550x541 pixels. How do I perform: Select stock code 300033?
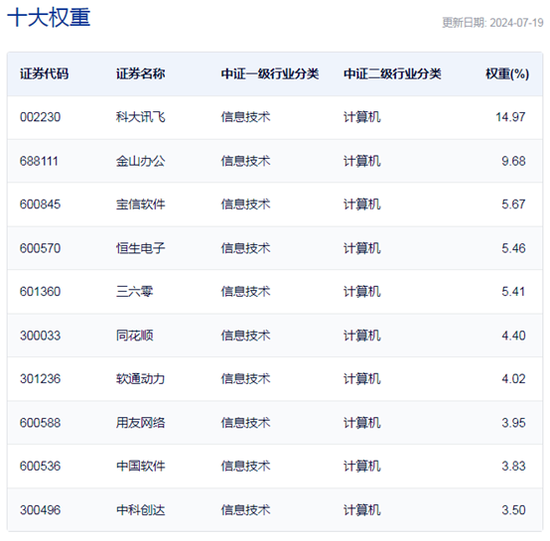coord(40,336)
